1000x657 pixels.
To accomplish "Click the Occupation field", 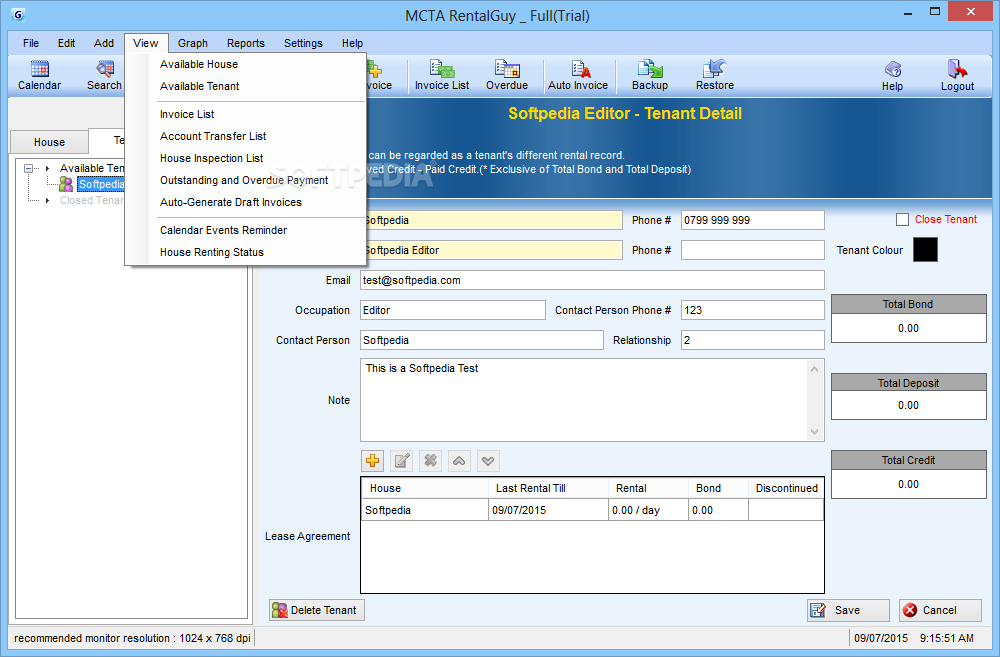I will pyautogui.click(x=453, y=310).
